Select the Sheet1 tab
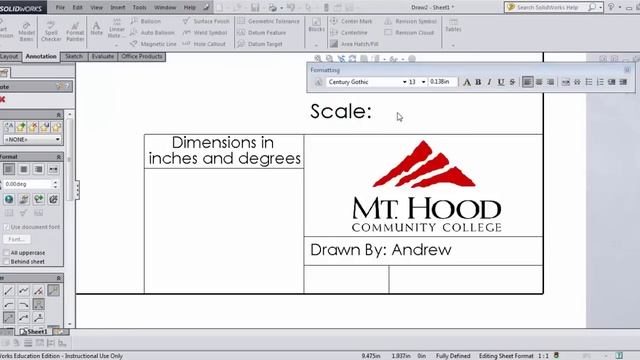 [34, 331]
